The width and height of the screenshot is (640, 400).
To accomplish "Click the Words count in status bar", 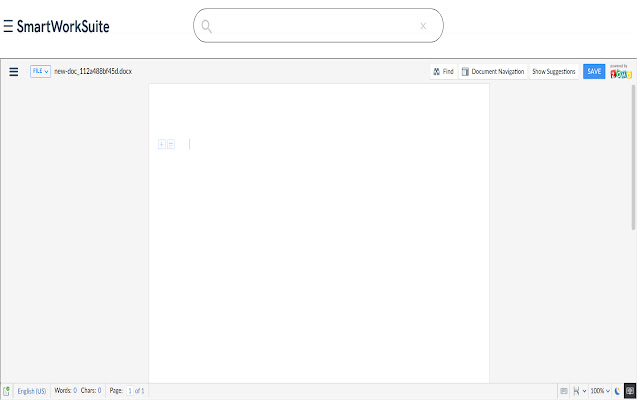I will click(66, 391).
